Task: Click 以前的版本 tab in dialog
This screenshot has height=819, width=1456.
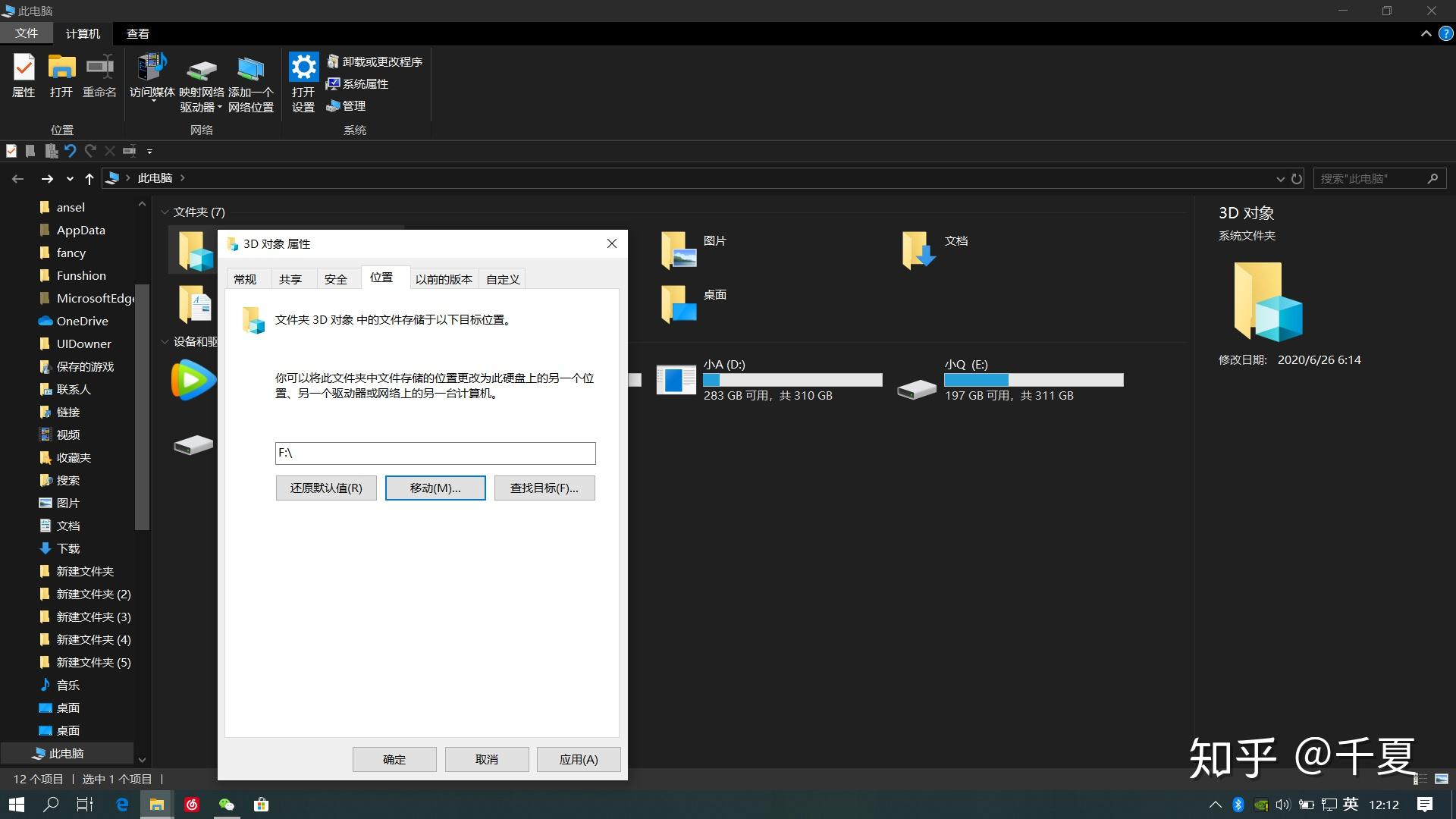Action: click(x=443, y=278)
